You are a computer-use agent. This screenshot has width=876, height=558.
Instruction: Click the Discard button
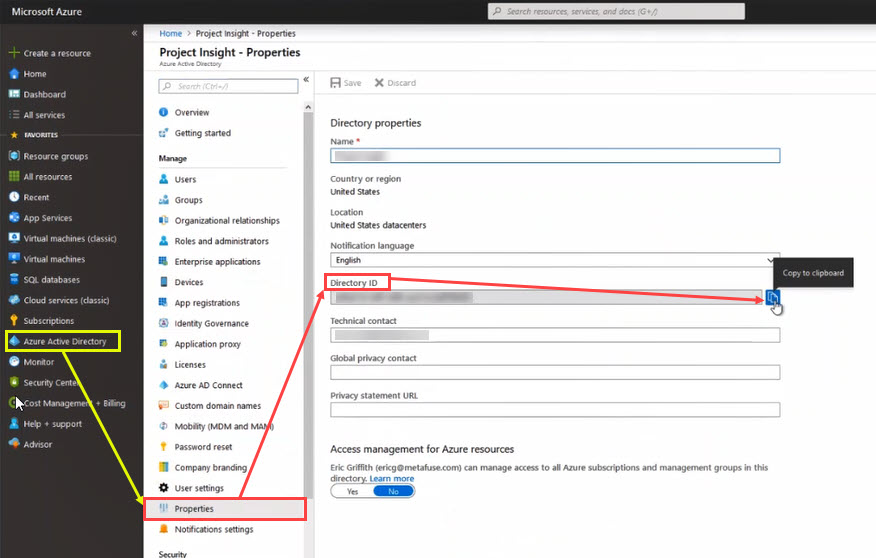[395, 83]
